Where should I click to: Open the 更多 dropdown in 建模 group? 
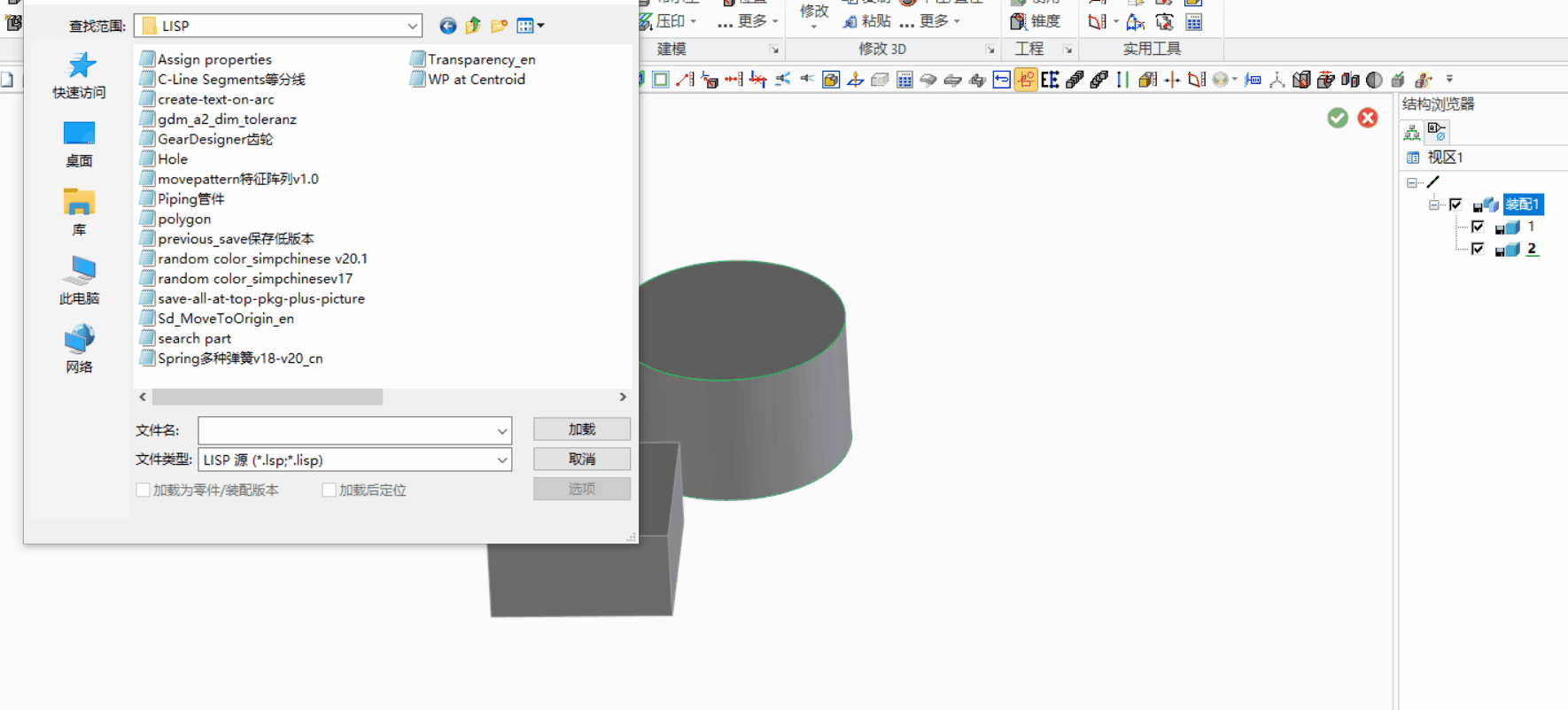click(749, 21)
